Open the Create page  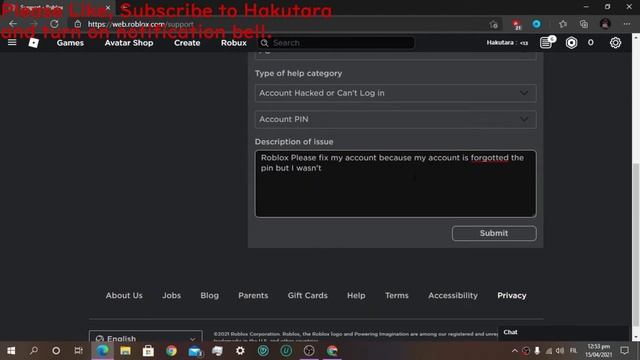(x=187, y=43)
